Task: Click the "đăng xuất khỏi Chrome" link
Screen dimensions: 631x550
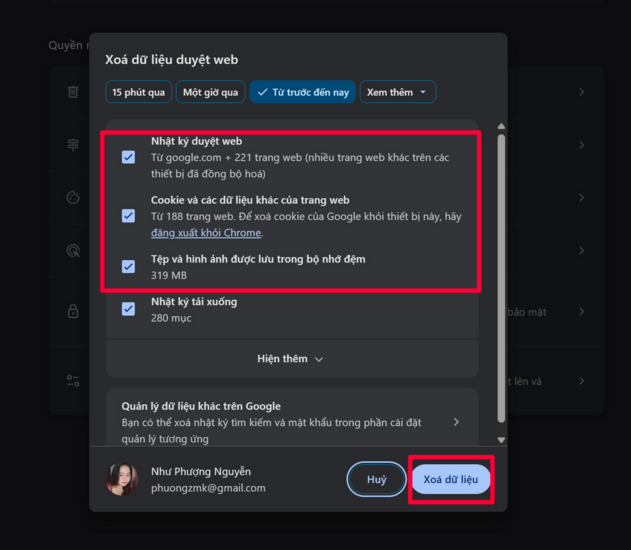Action: [x=206, y=233]
